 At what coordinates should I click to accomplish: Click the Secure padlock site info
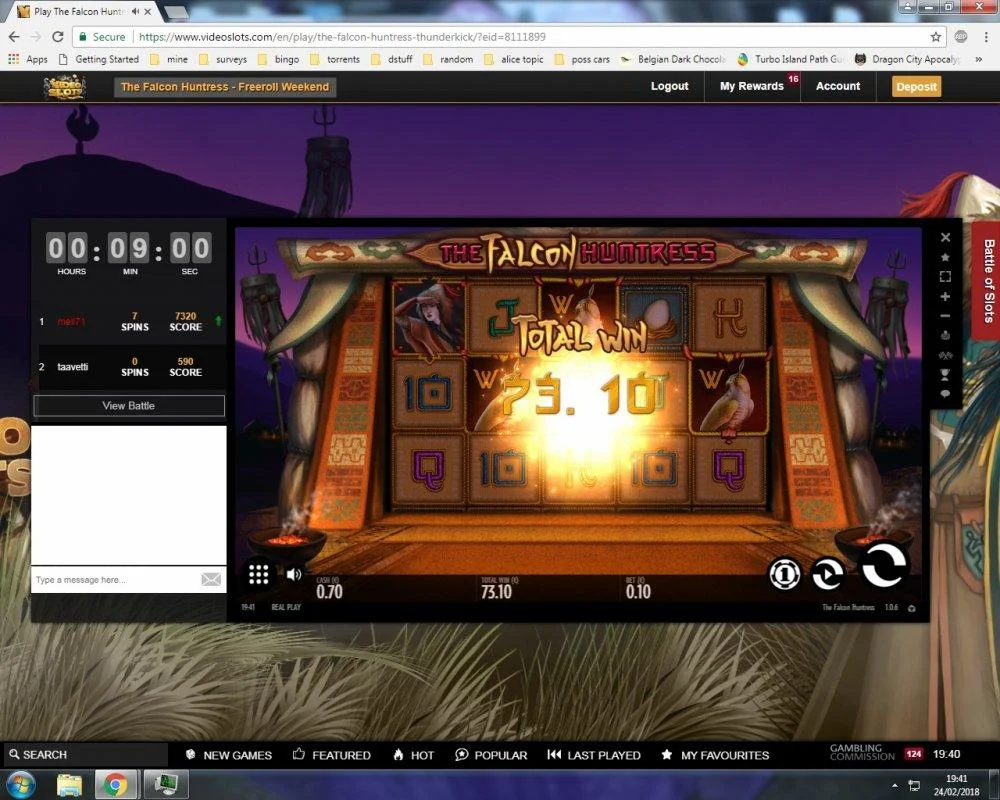[x=102, y=37]
